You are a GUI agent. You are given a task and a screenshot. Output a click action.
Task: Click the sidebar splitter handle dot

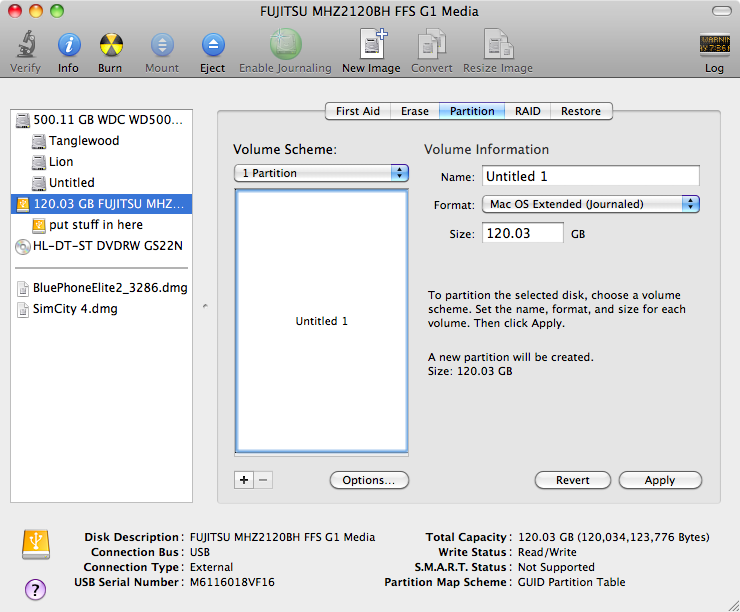tap(205, 306)
